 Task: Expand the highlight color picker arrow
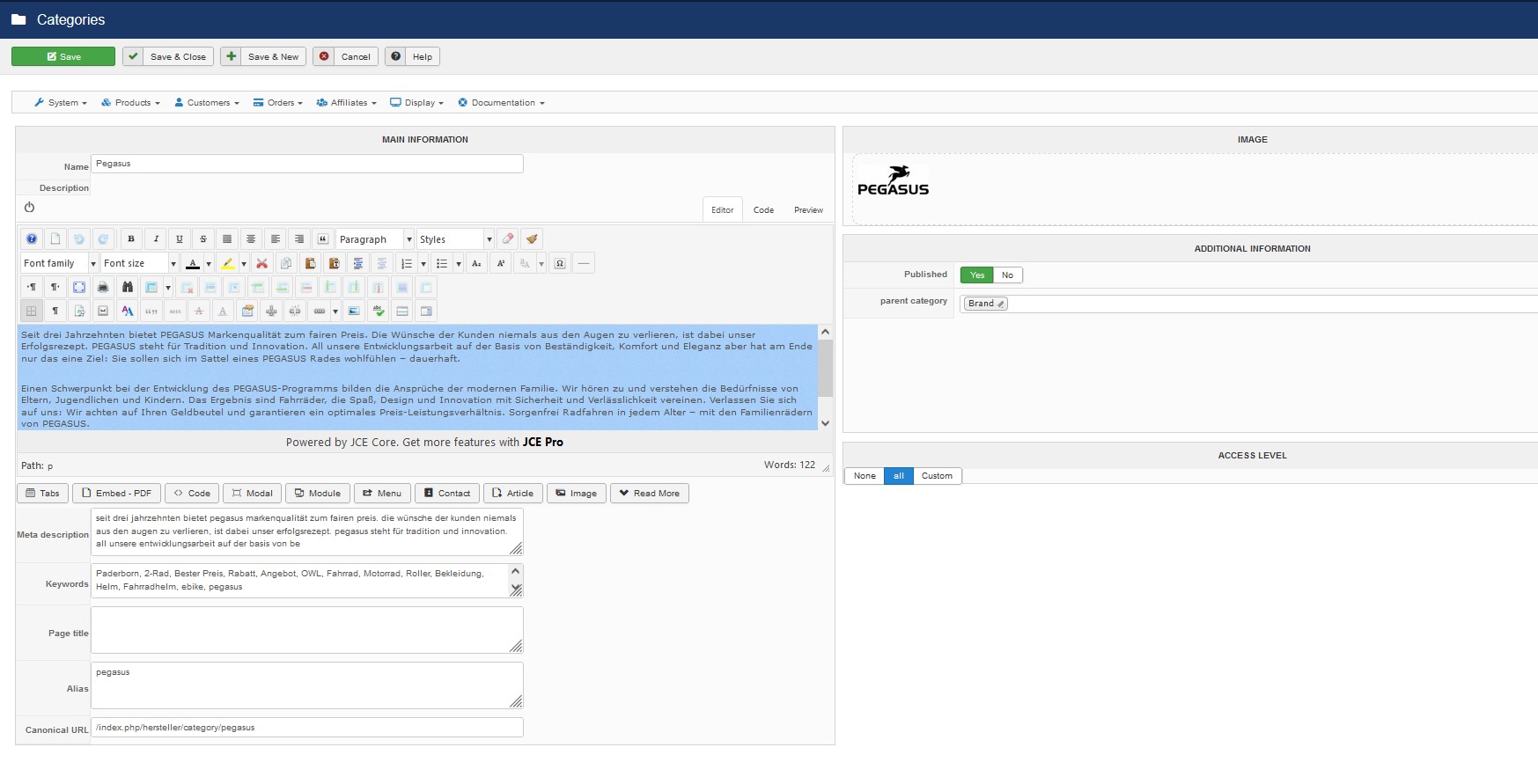[x=244, y=263]
